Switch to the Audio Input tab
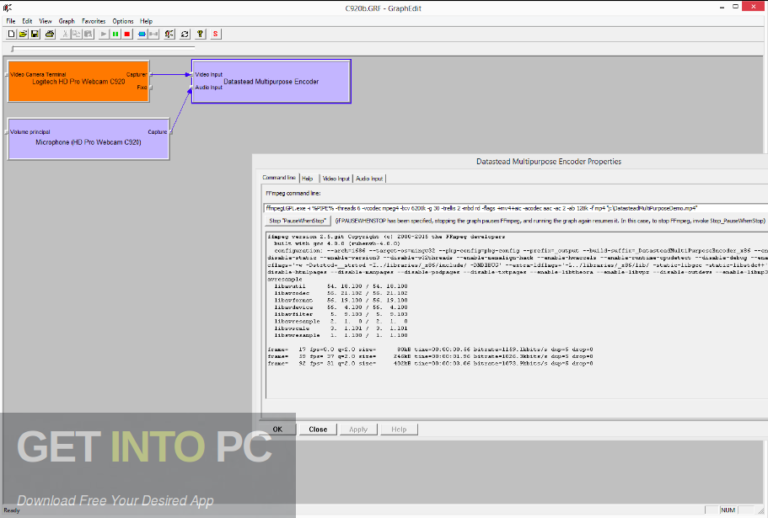The height and width of the screenshot is (518, 768). point(369,178)
